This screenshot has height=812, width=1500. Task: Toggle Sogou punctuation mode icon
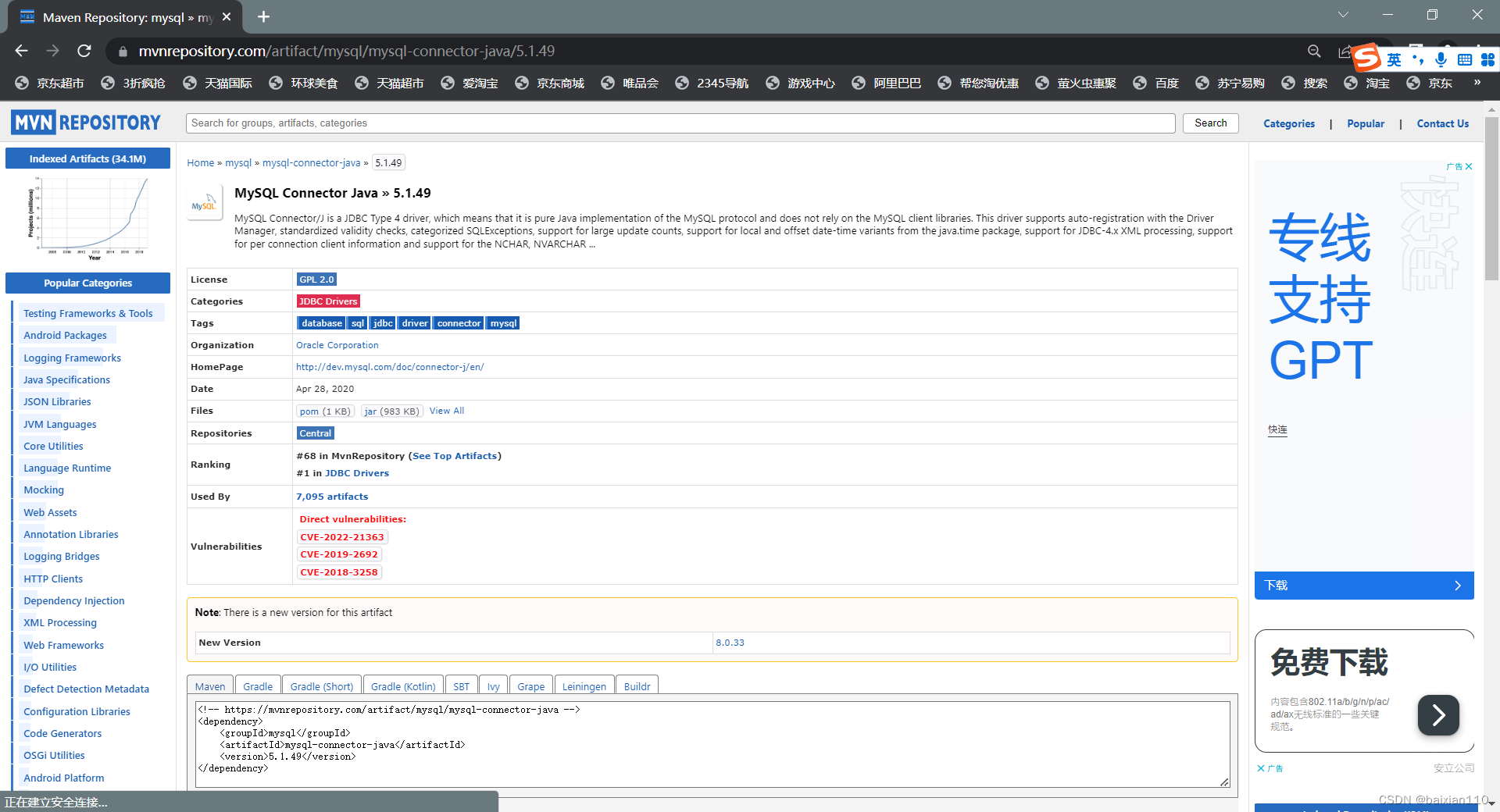point(1418,60)
